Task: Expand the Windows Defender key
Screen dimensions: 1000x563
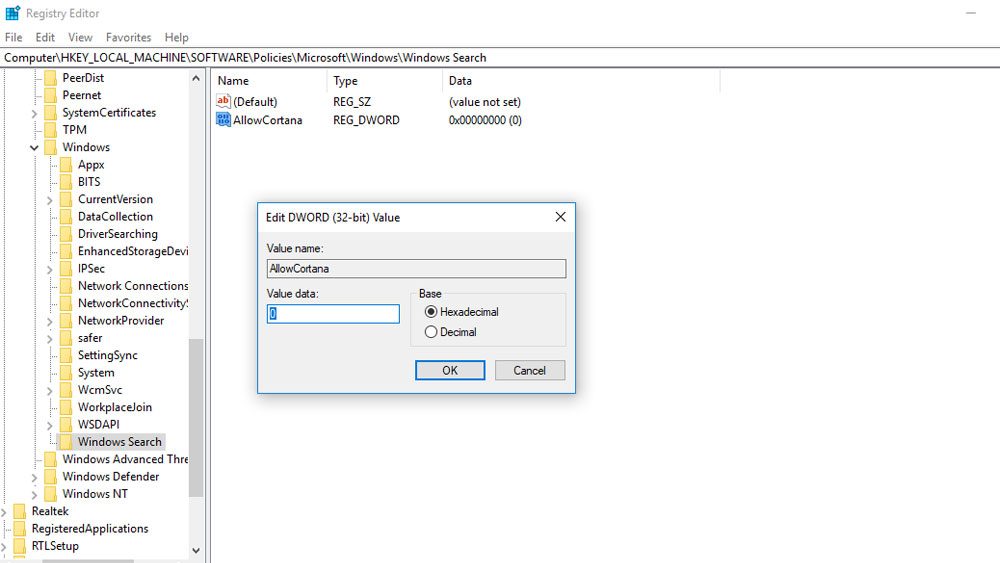Action: 34,478
